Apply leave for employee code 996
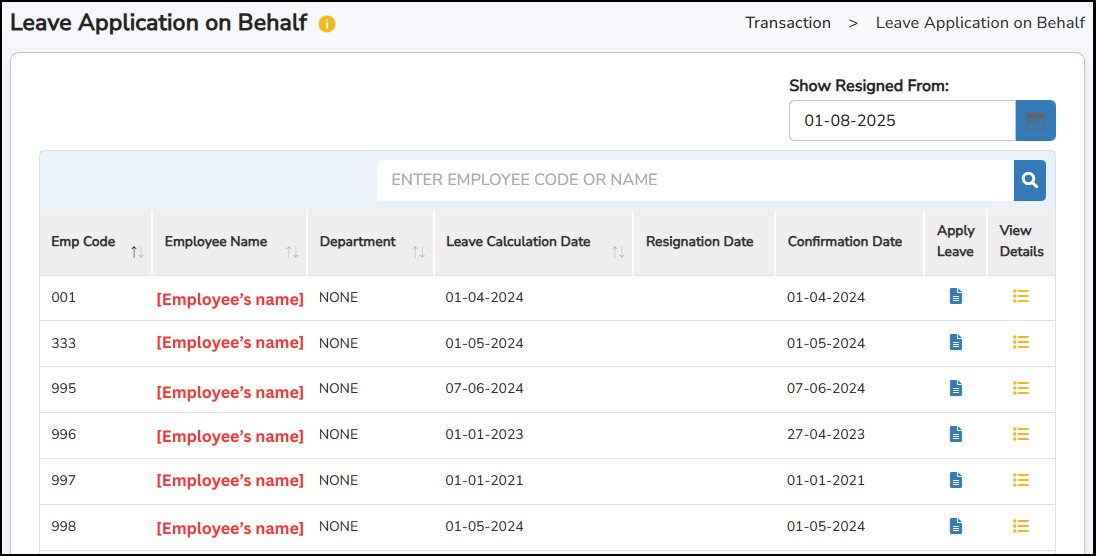This screenshot has height=556, width=1096. 955,434
